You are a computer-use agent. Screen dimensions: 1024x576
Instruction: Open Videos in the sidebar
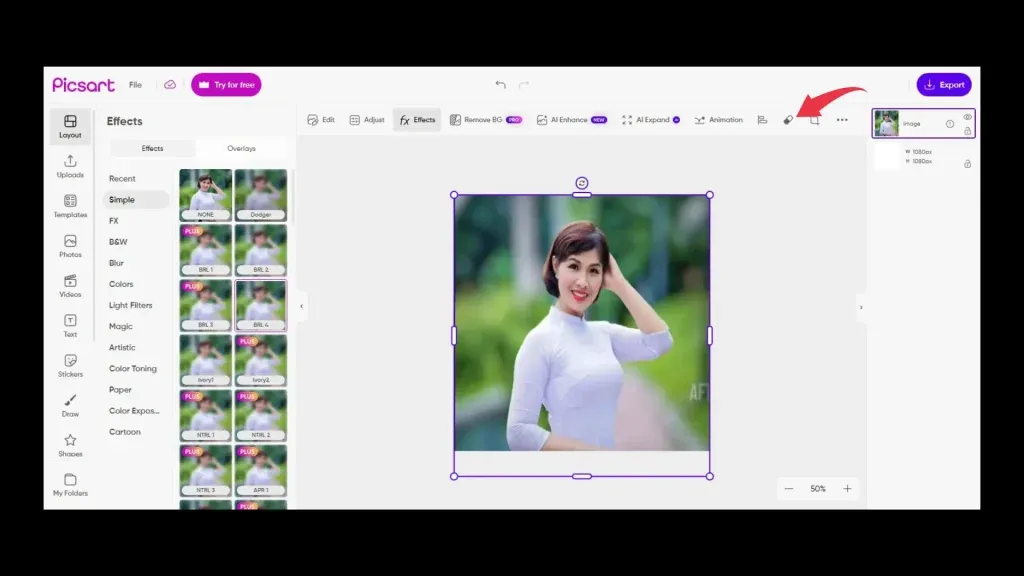[70, 286]
